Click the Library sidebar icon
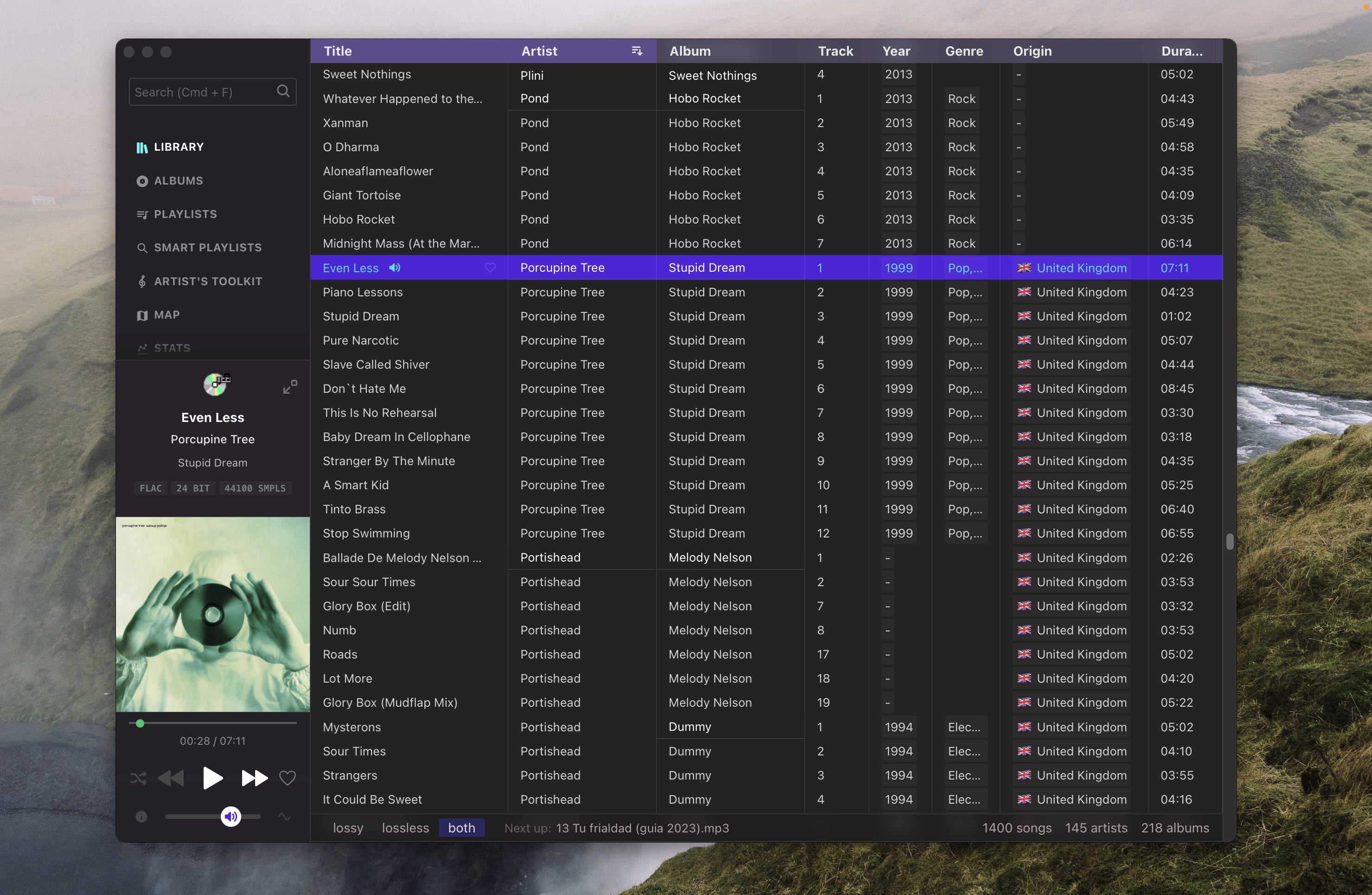 pyautogui.click(x=142, y=147)
